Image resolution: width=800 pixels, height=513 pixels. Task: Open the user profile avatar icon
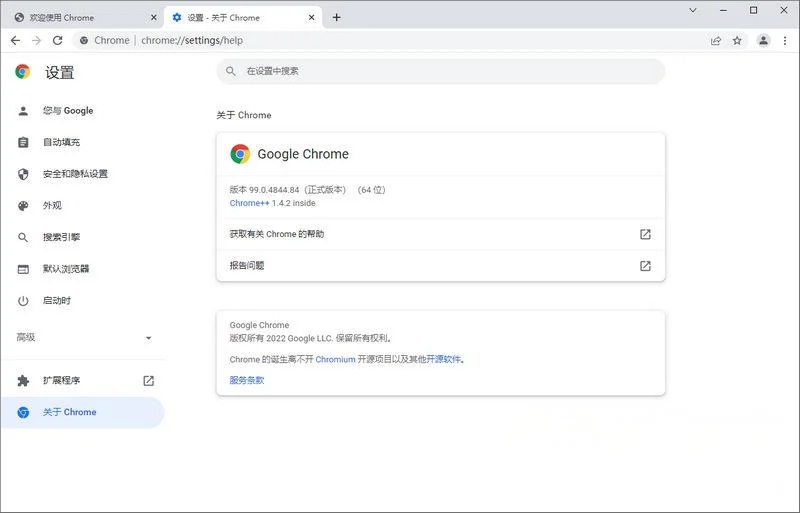tap(763, 40)
